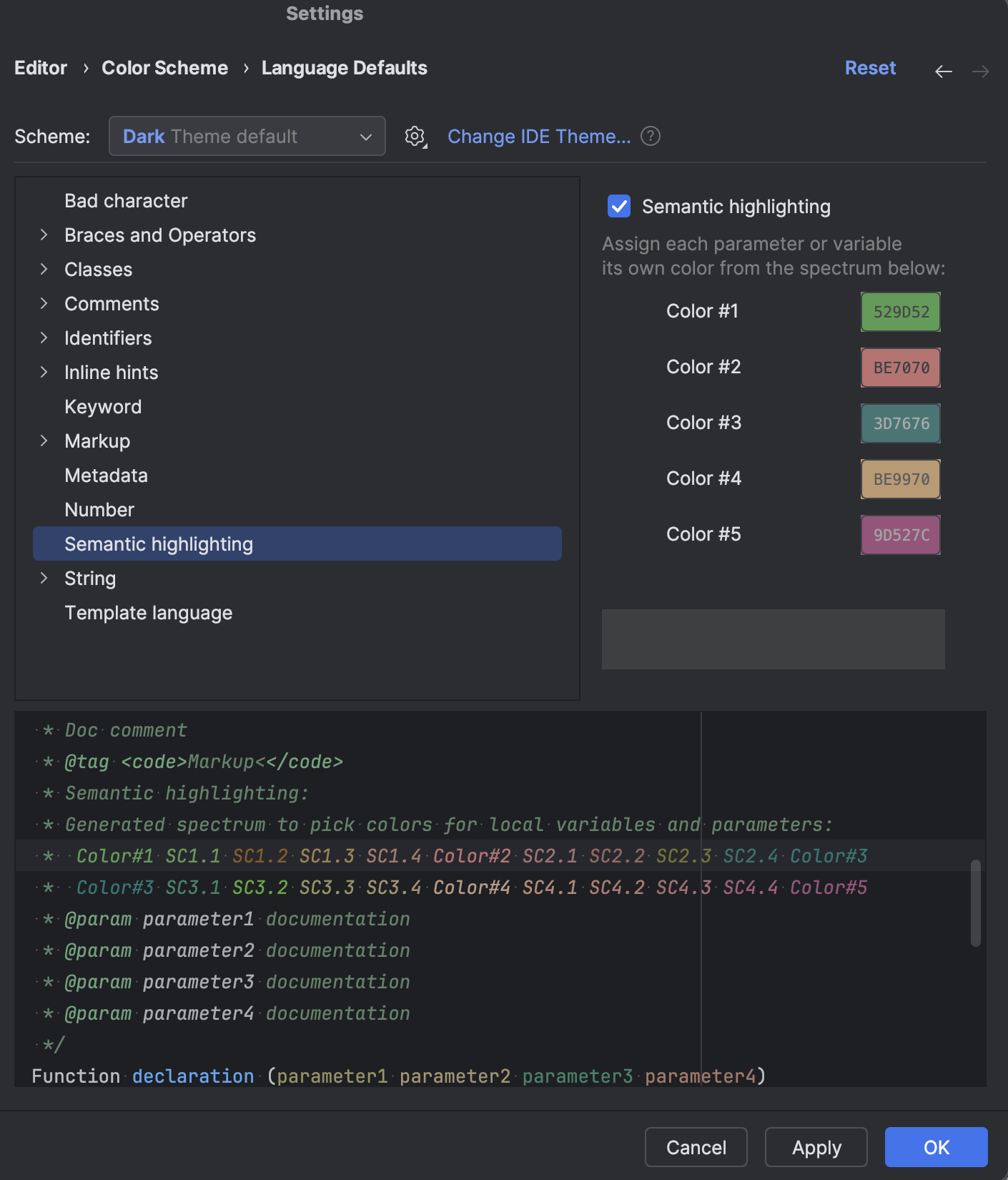Expand the Inline hints node
Image resolution: width=1008 pixels, height=1180 pixels.
pos(44,373)
